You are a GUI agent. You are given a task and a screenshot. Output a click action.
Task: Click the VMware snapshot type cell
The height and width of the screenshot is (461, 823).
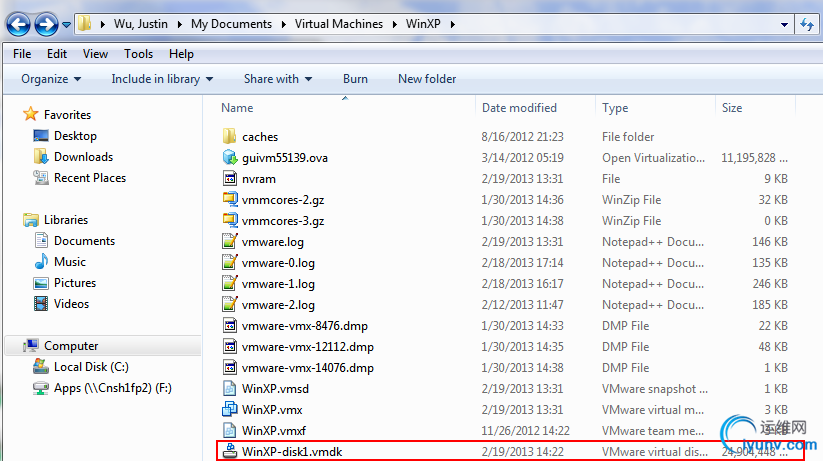click(655, 389)
